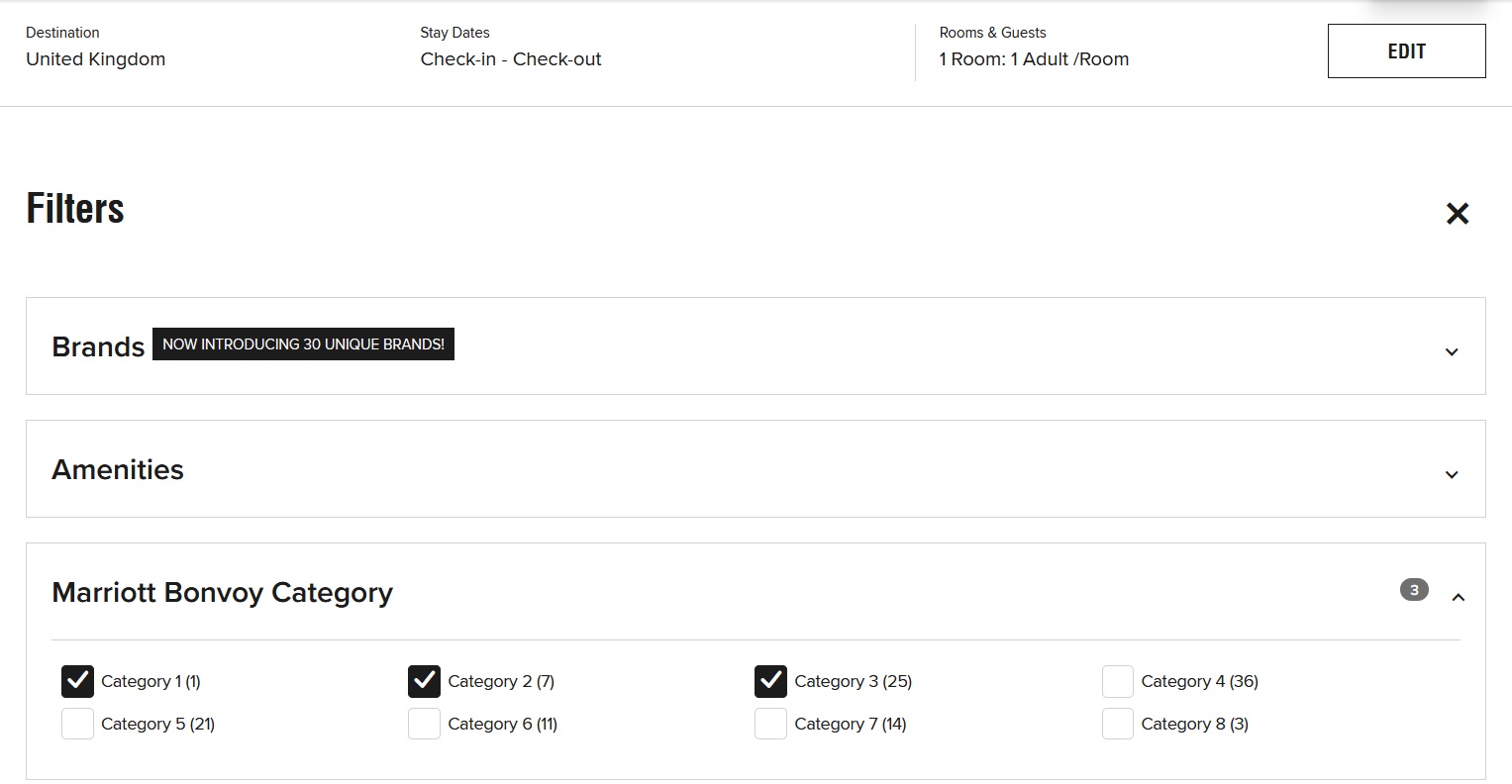Click the Now Introducing 30 Unique Brands badge
This screenshot has height=784, width=1512.
coord(303,344)
